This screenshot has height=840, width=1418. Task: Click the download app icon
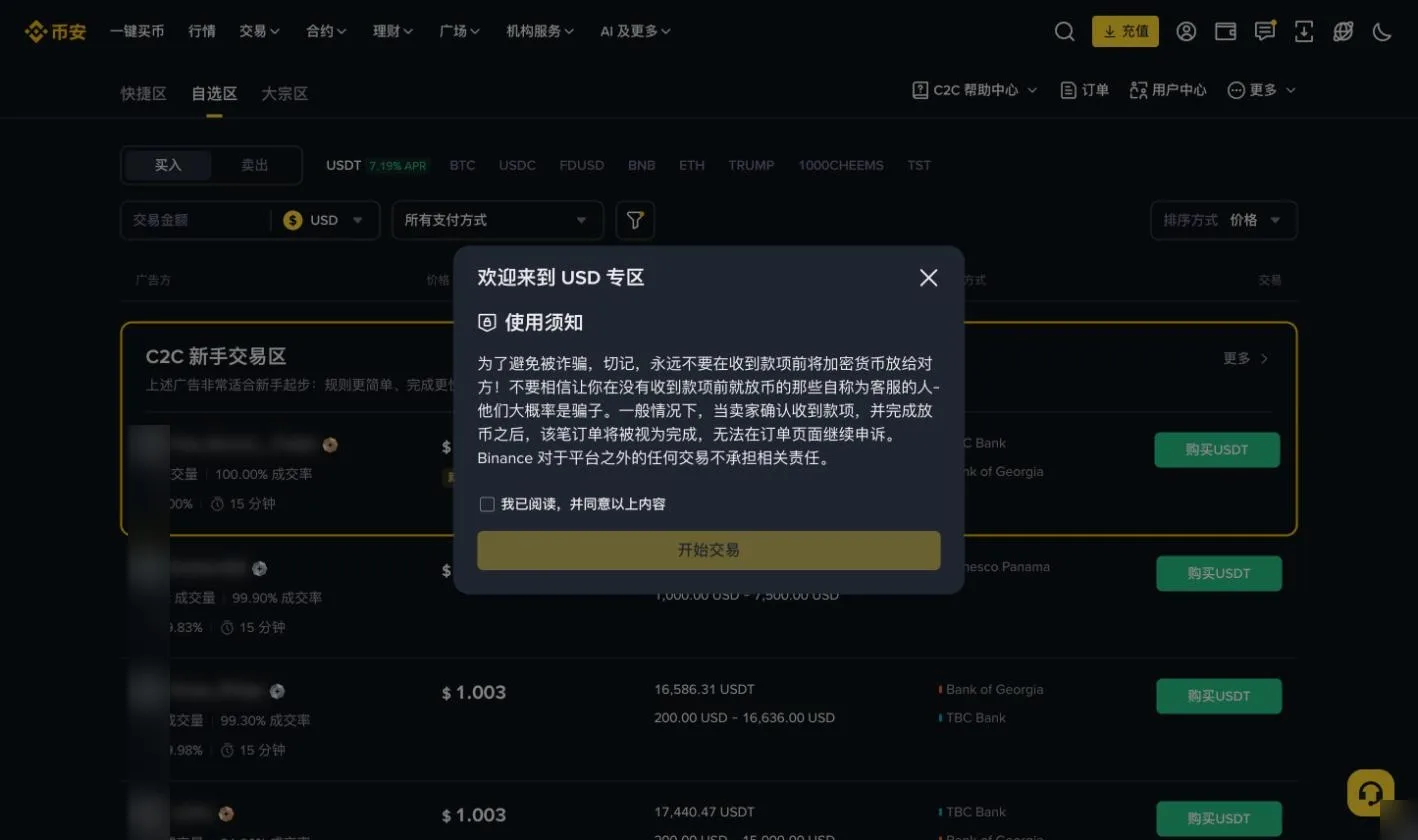[1304, 31]
